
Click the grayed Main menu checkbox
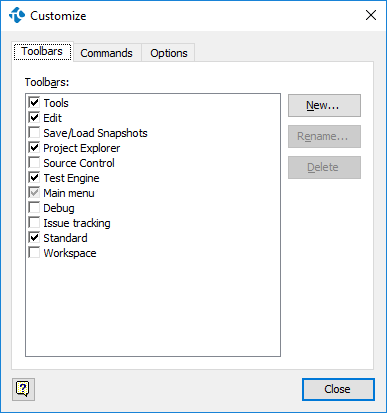[x=34, y=193]
